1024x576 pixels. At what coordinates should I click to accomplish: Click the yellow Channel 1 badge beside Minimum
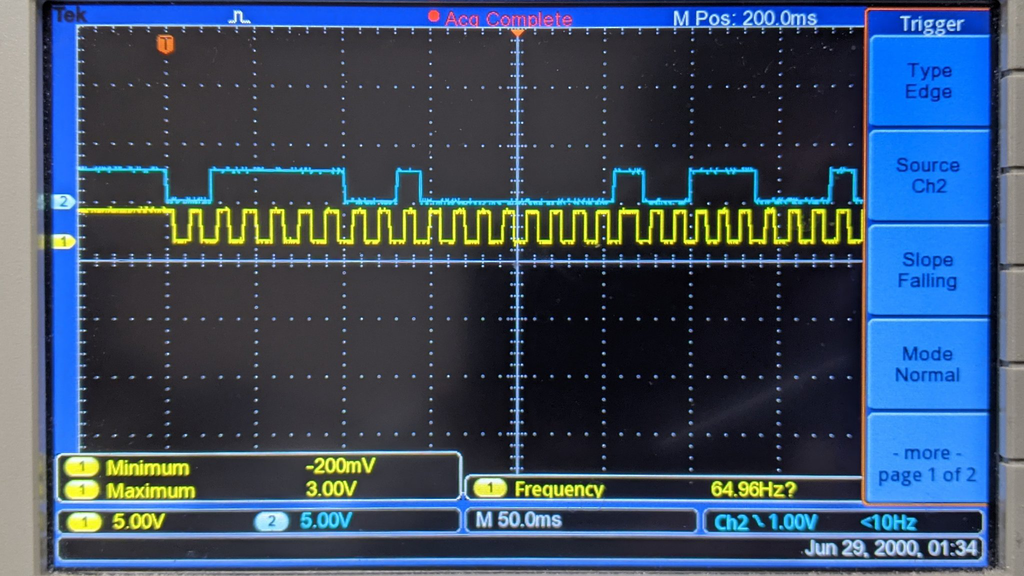[82, 466]
